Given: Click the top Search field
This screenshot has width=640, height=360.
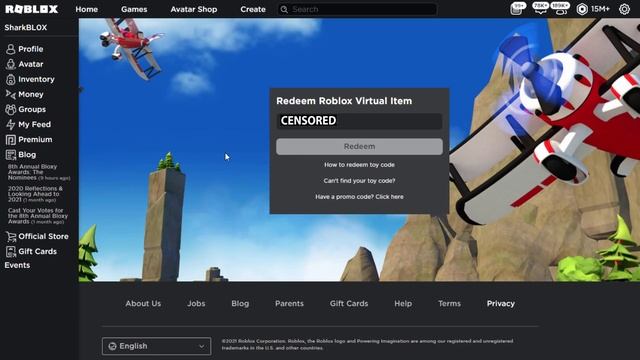Looking at the screenshot, I should click(357, 9).
